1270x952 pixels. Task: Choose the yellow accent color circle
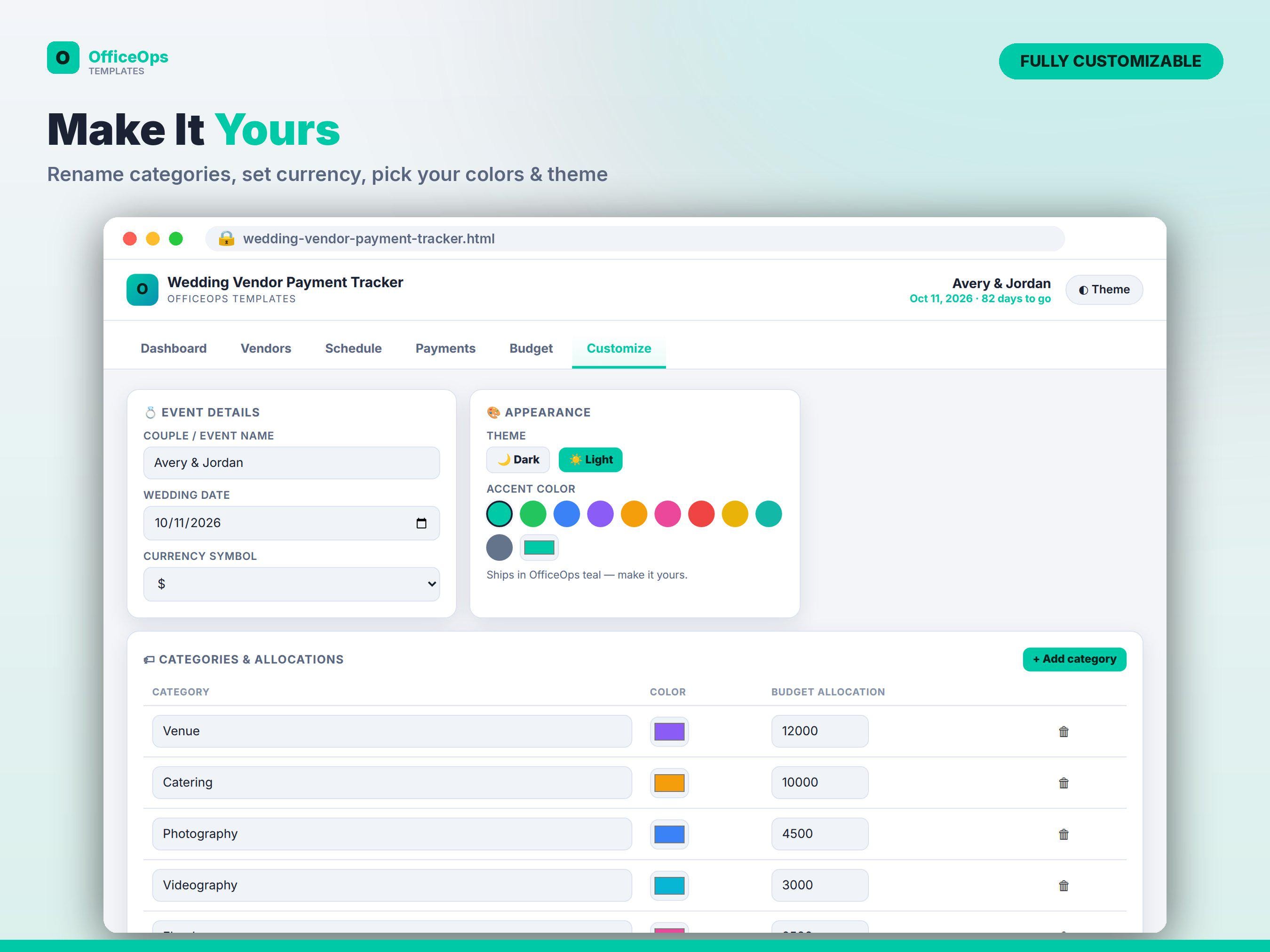pyautogui.click(x=735, y=513)
